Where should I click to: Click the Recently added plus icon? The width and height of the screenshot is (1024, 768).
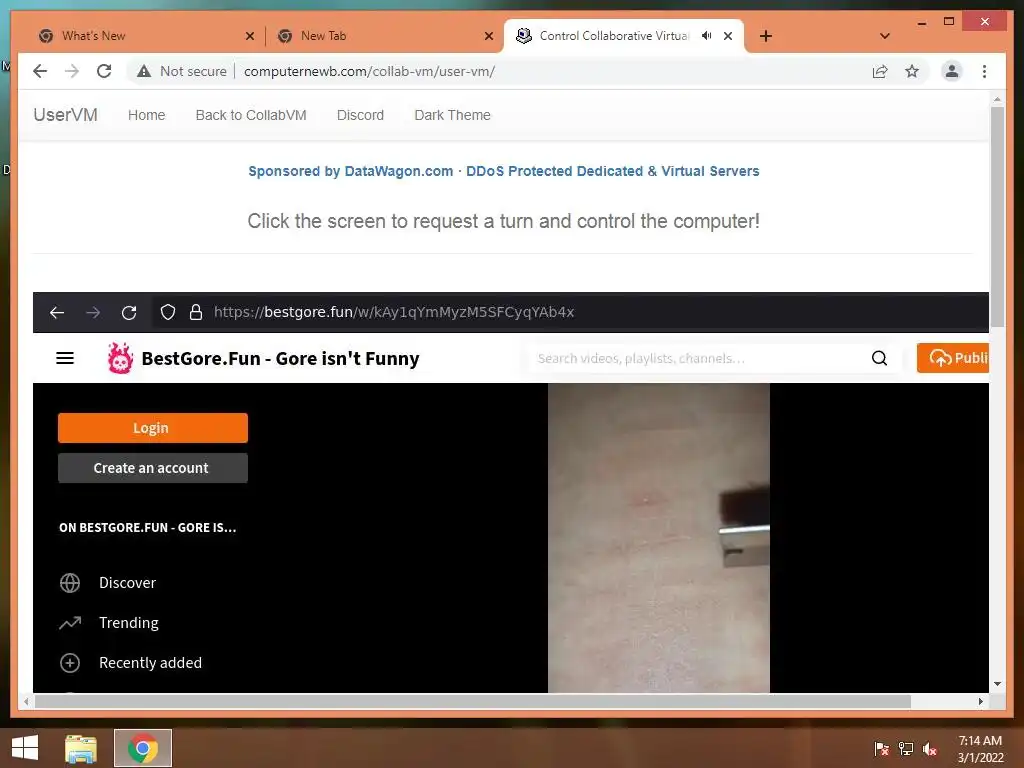[x=70, y=663]
